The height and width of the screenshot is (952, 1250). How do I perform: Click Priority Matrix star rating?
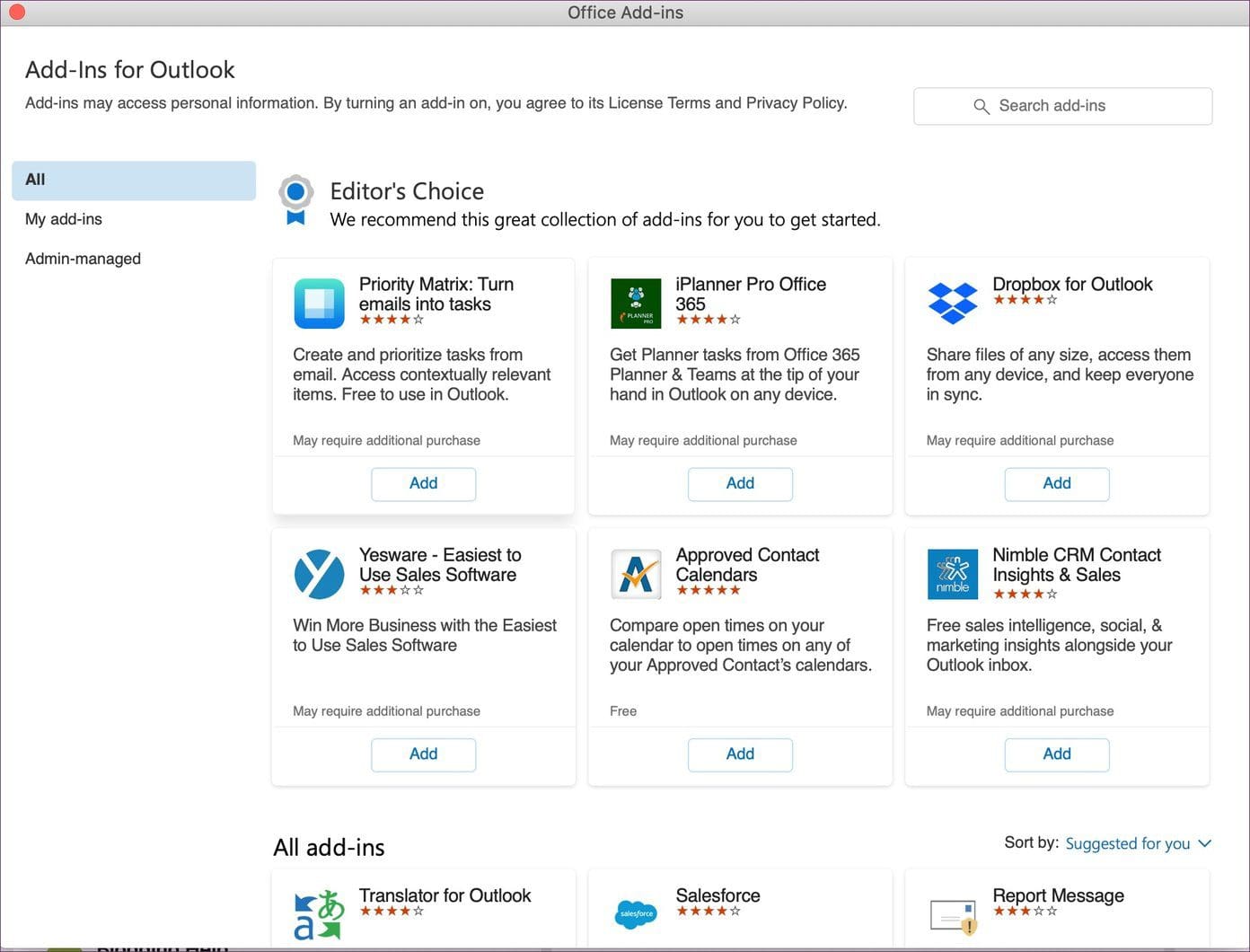[392, 319]
